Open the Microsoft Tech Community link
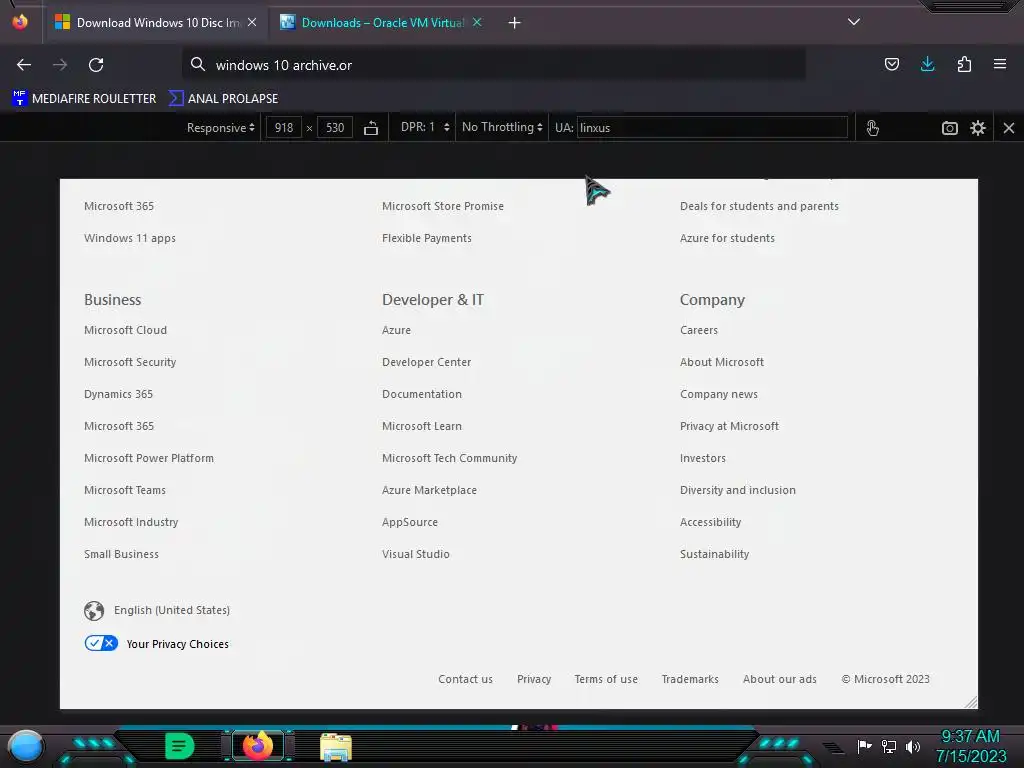 pos(449,458)
